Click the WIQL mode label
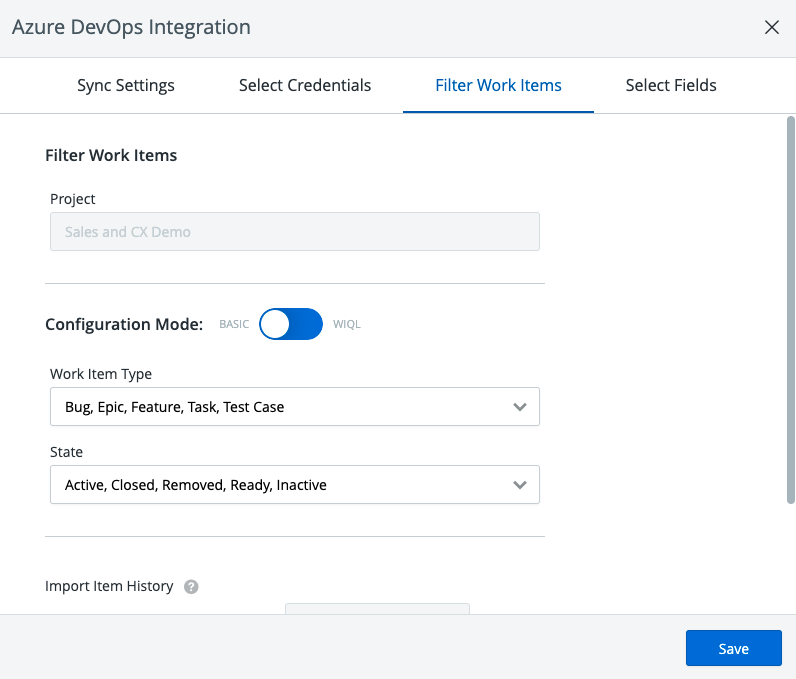This screenshot has width=796, height=679. click(x=347, y=325)
